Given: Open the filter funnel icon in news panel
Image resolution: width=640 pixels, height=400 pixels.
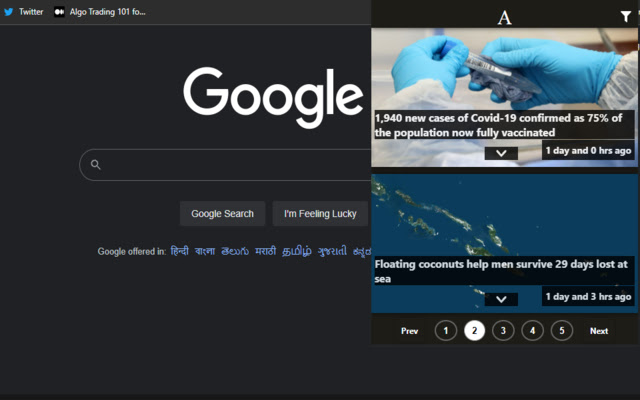Looking at the screenshot, I should (x=626, y=16).
